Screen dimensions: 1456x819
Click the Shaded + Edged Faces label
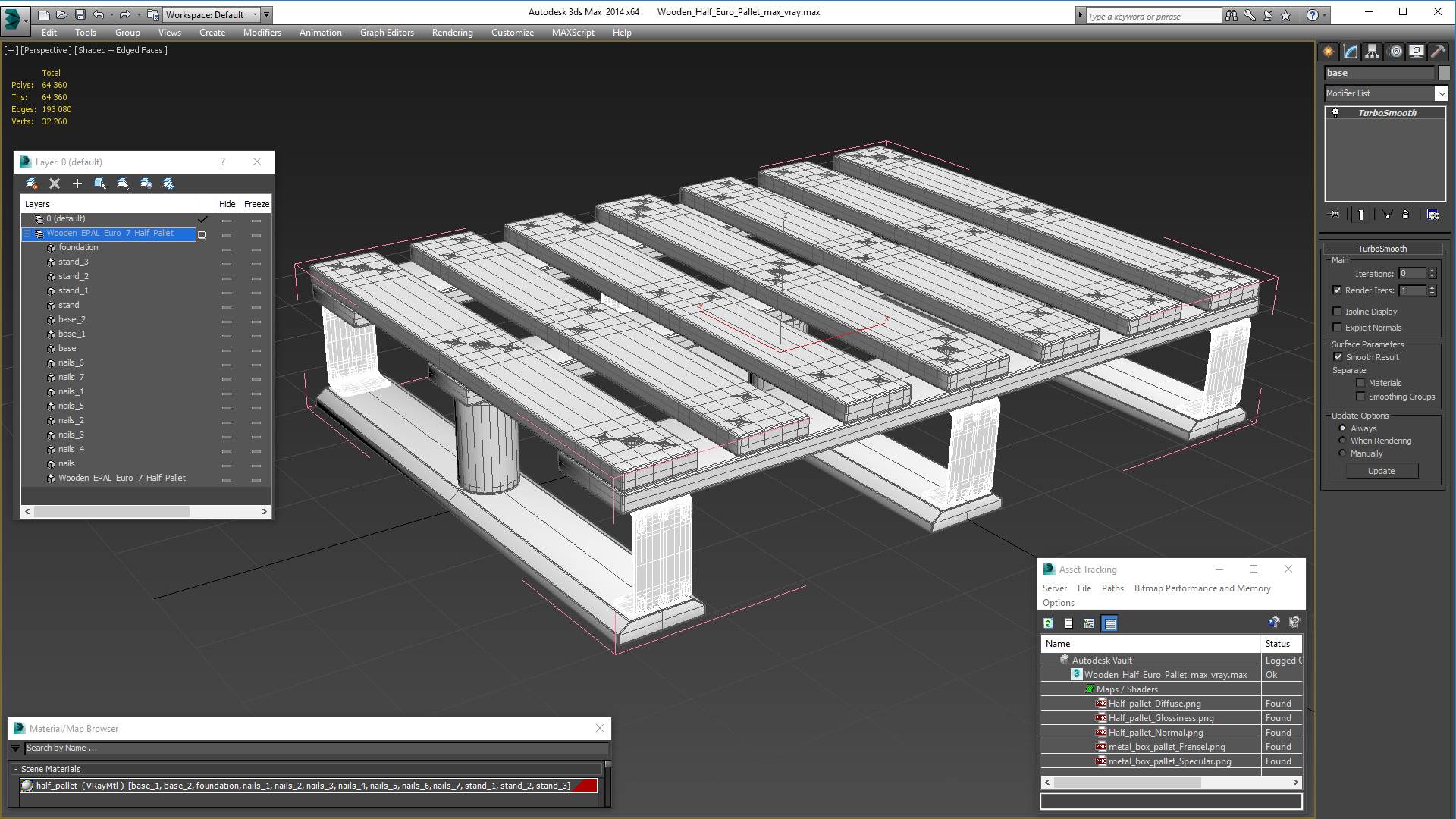click(x=121, y=50)
